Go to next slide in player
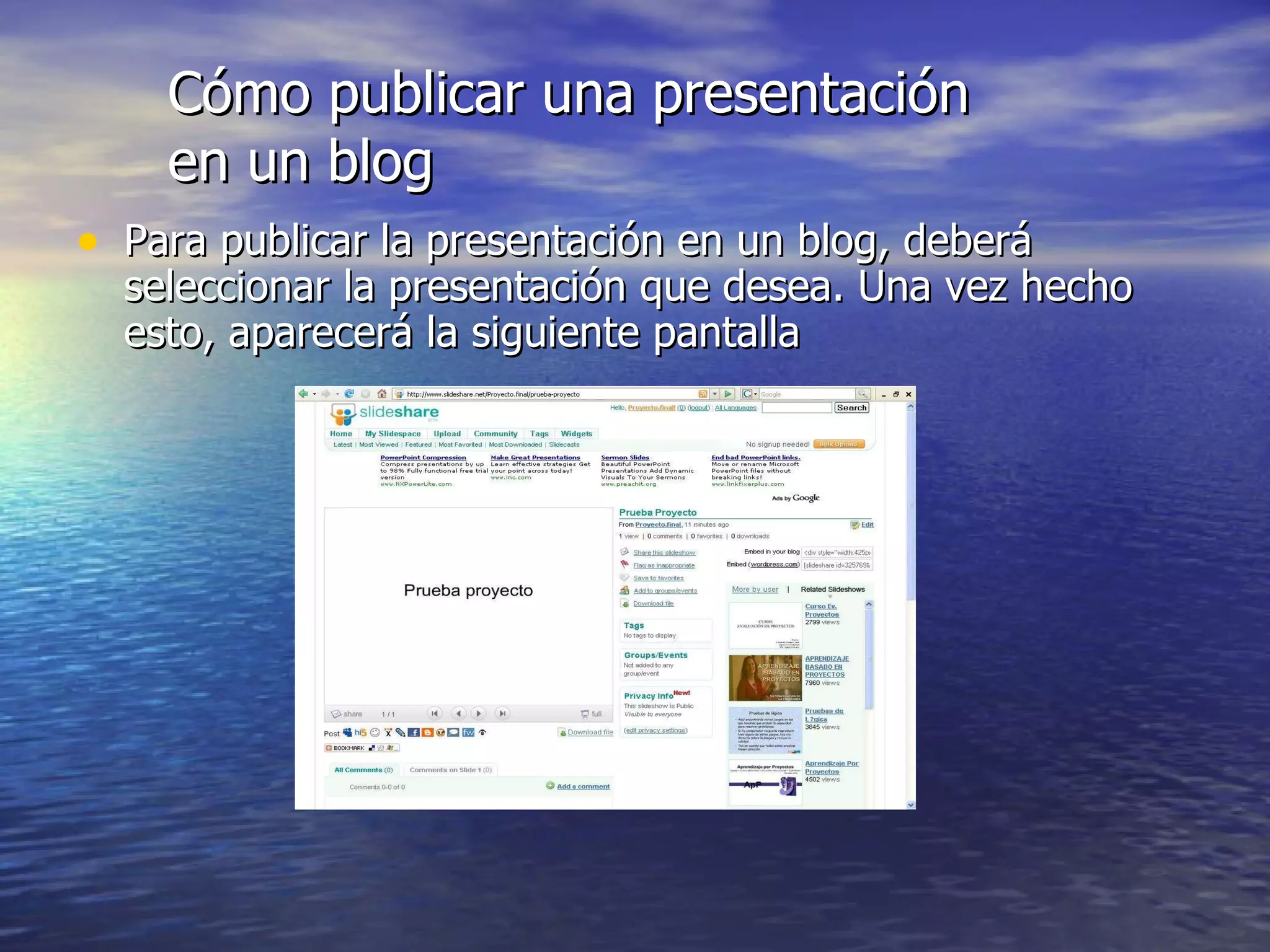The image size is (1270, 952). [x=479, y=713]
